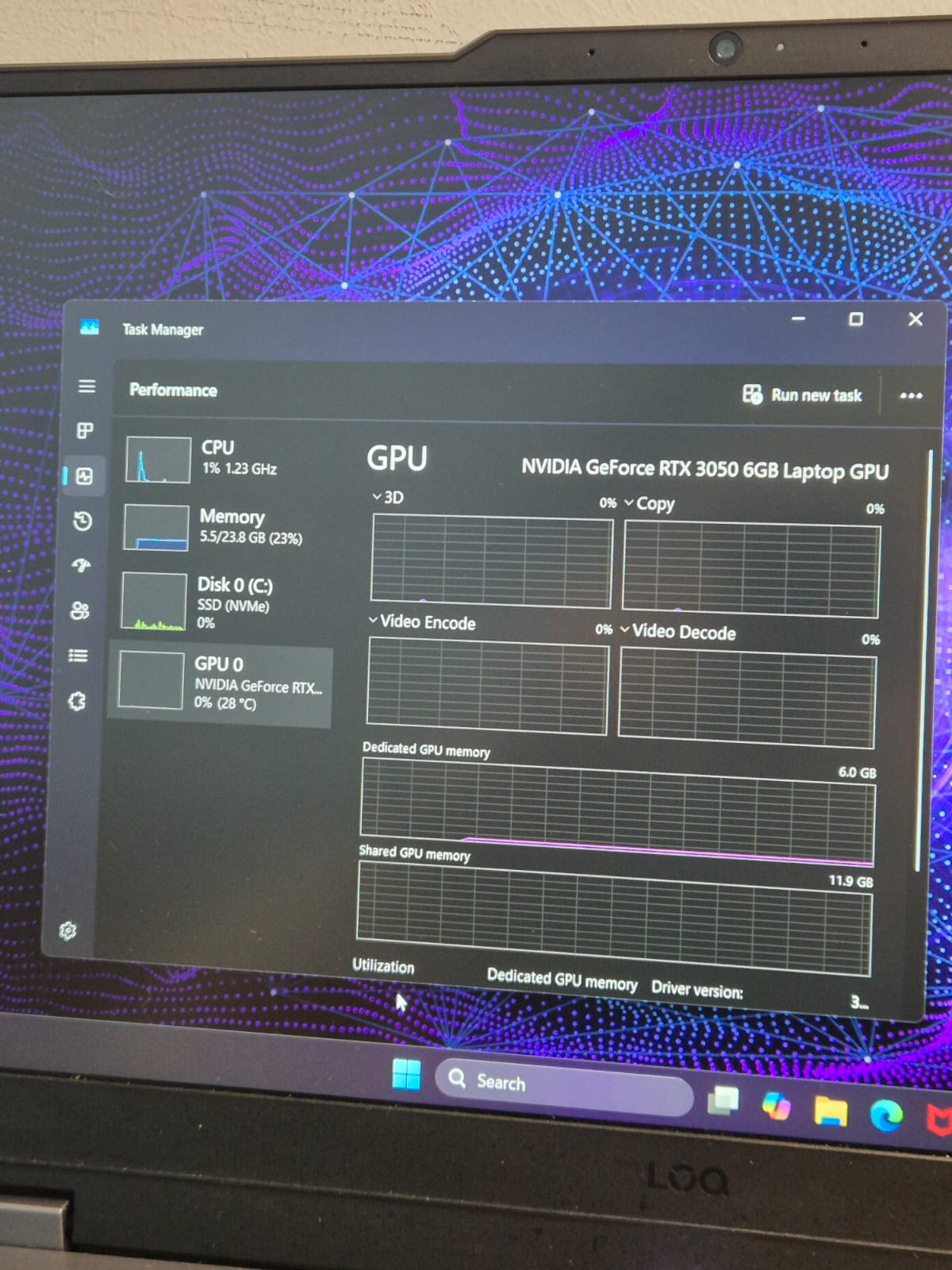The width and height of the screenshot is (952, 1270).
Task: Open the Services puzzle icon
Action: pos(77,701)
